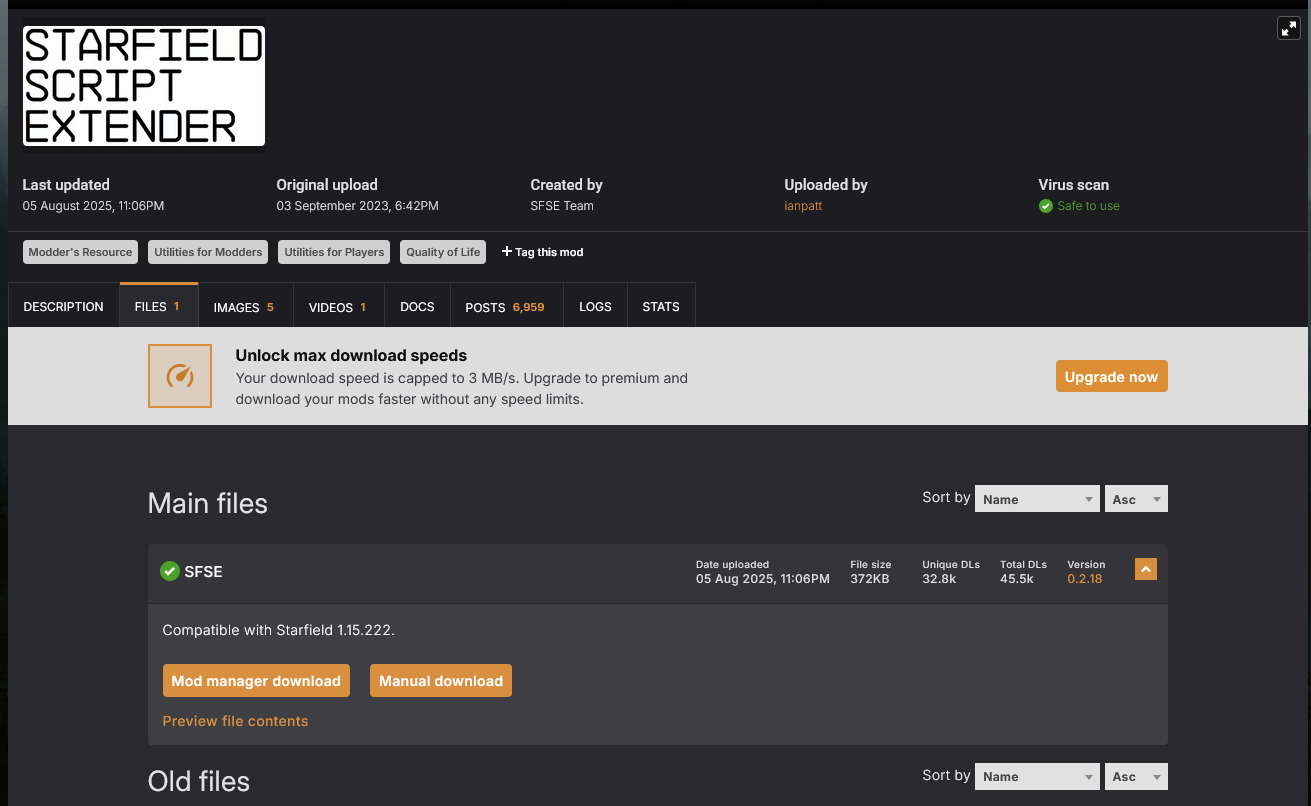This screenshot has width=1311, height=806.
Task: Click the 45.5k total downloads value
Action: tap(1017, 579)
